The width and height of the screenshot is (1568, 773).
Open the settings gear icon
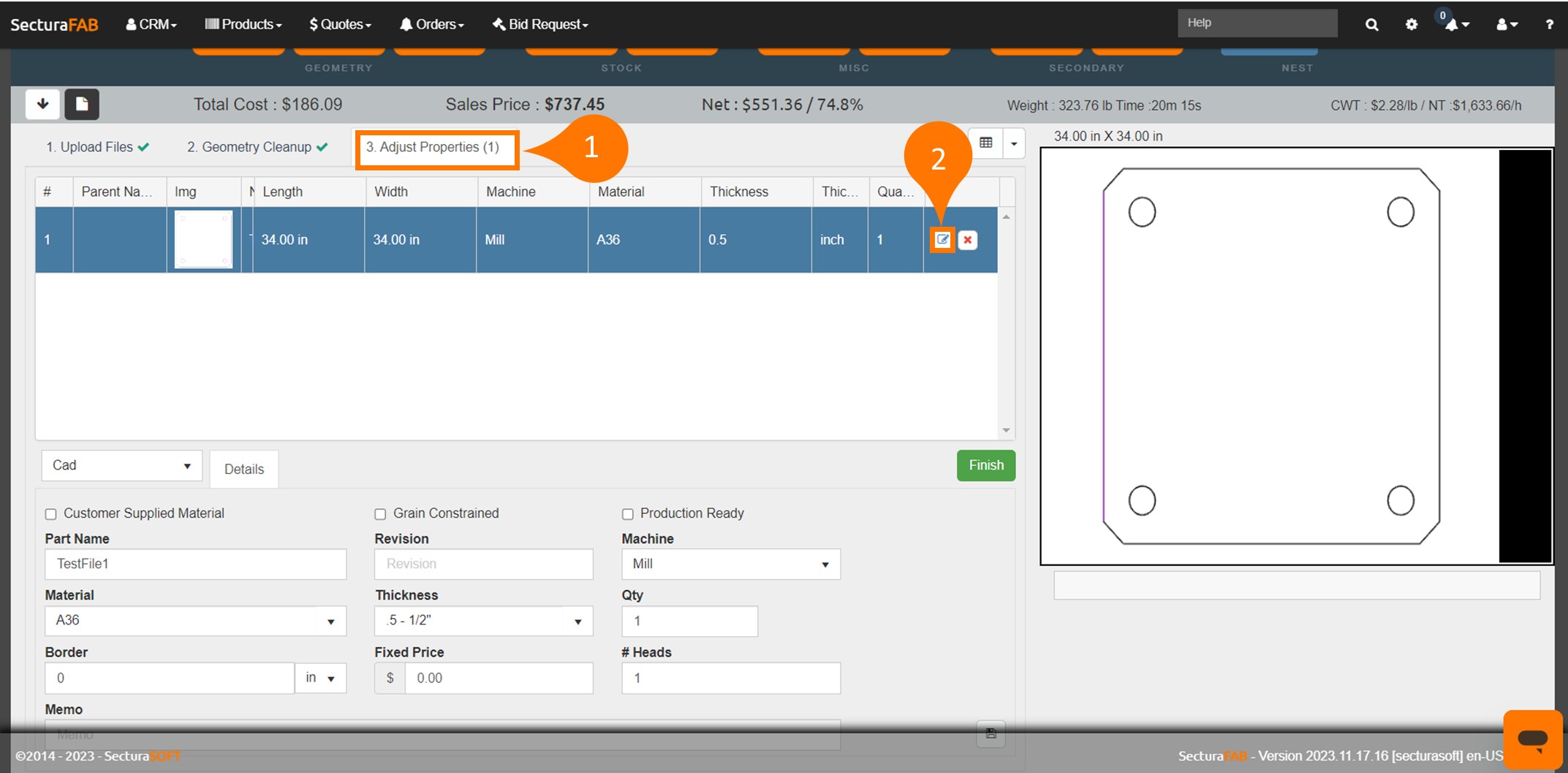(x=1411, y=24)
